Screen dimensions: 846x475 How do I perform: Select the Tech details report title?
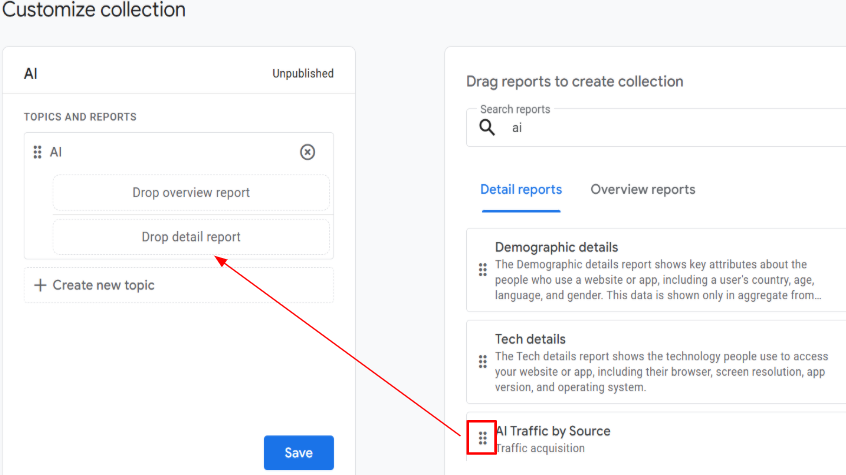[530, 339]
